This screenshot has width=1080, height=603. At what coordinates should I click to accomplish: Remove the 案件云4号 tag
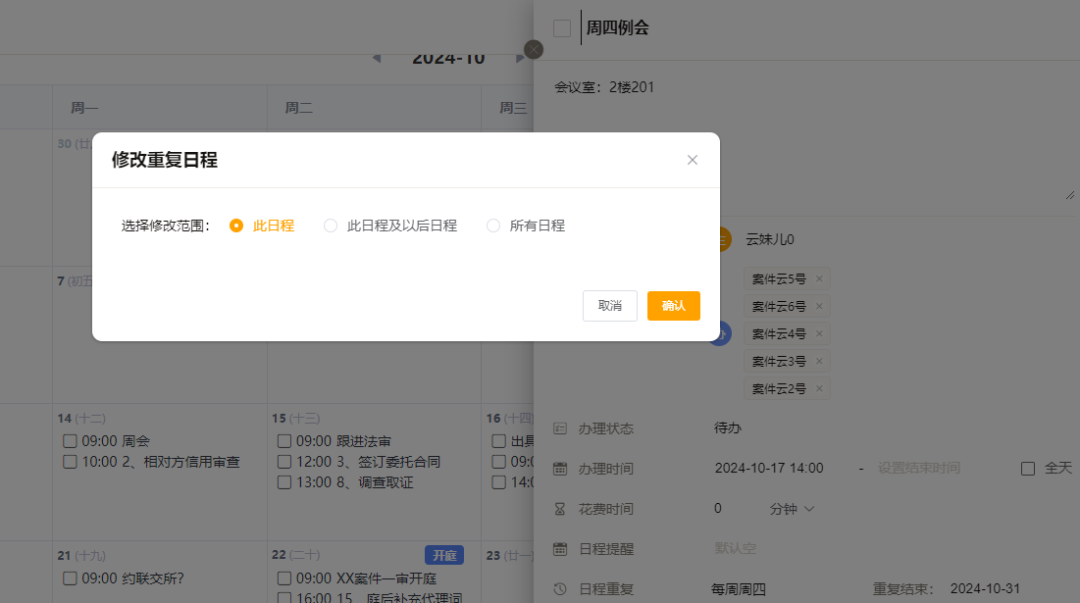(x=819, y=334)
